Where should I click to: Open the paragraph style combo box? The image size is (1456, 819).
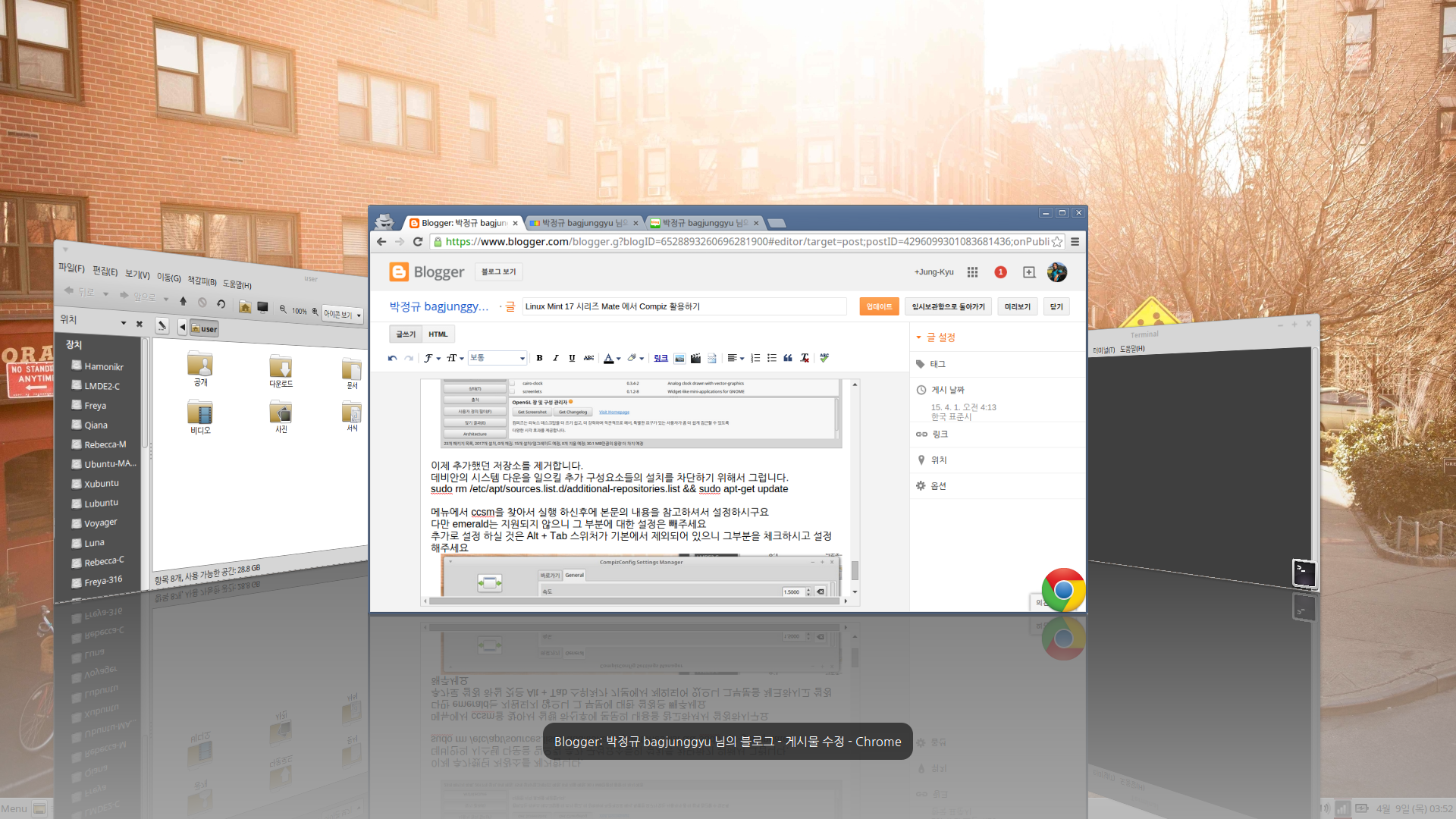(497, 358)
